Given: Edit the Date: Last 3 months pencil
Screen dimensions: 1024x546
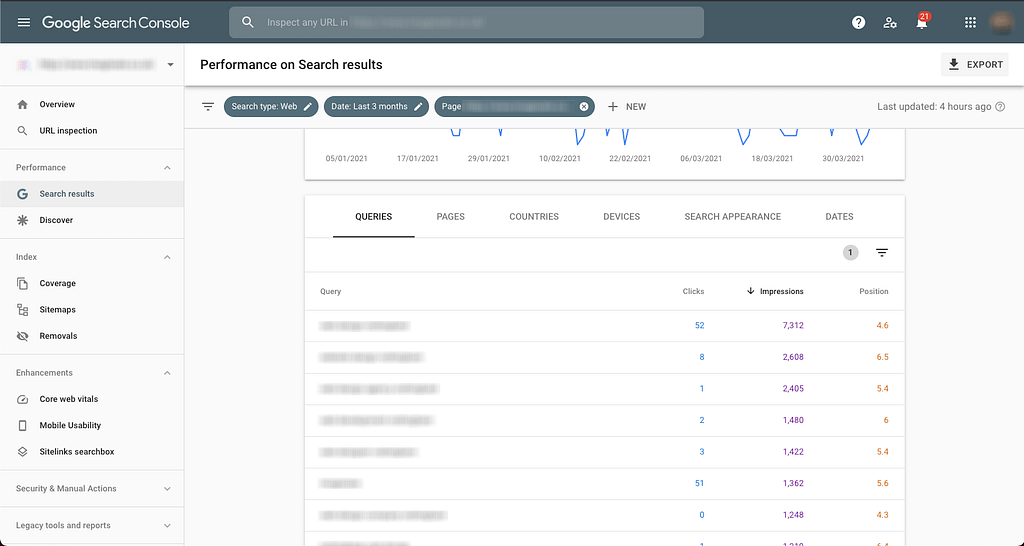Looking at the screenshot, I should coord(418,106).
